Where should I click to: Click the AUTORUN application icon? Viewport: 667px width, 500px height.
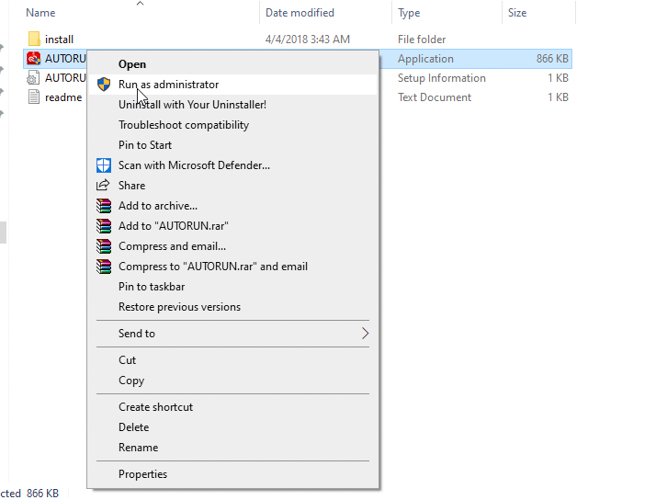34,59
